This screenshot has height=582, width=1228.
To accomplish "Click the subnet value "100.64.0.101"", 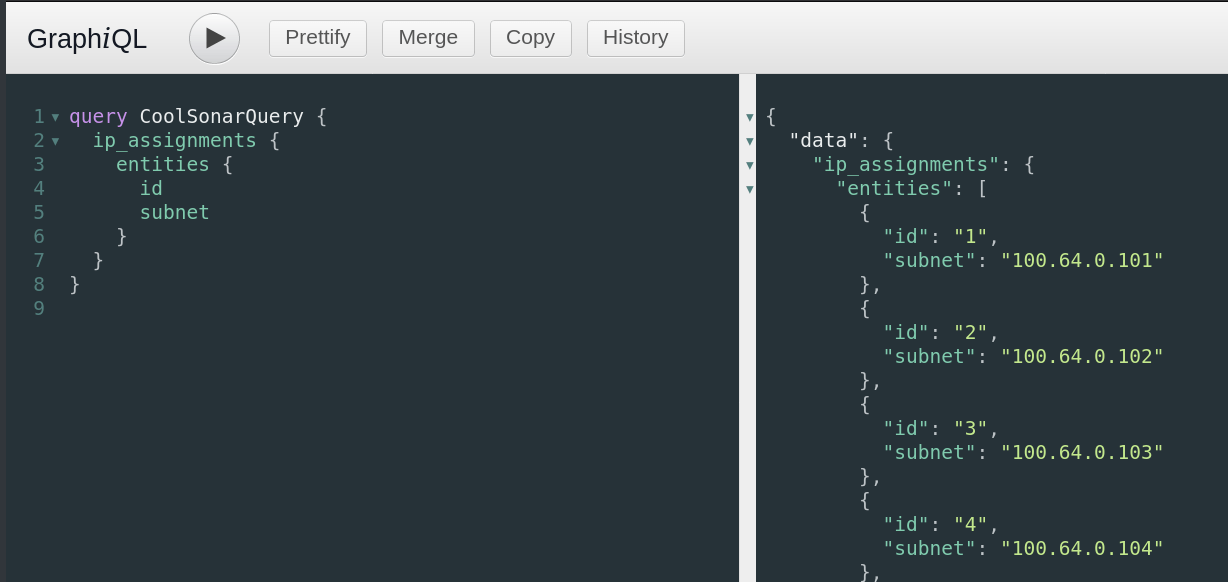I will click(x=1082, y=260).
